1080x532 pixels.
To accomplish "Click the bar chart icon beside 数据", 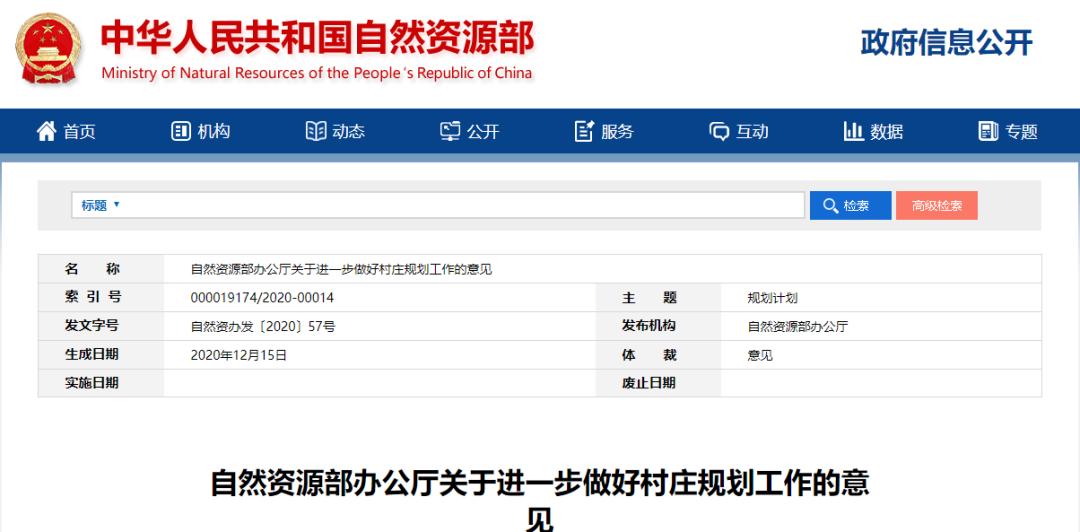I will [x=853, y=131].
